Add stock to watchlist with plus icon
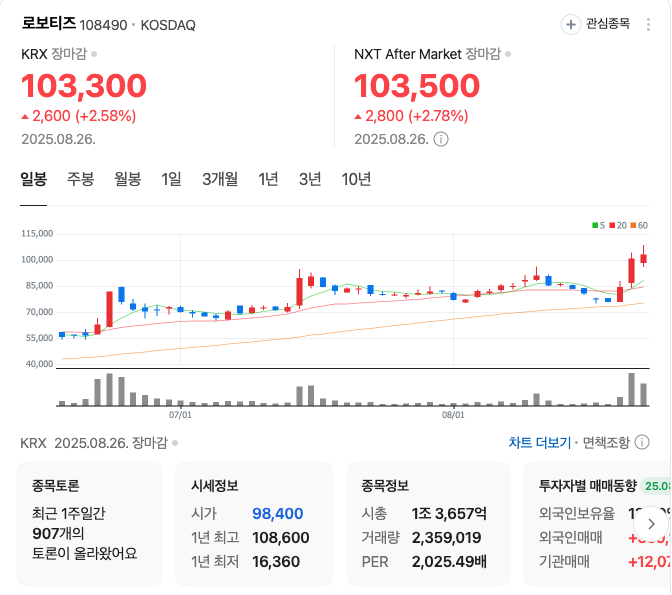This screenshot has height=595, width=672. [x=570, y=24]
